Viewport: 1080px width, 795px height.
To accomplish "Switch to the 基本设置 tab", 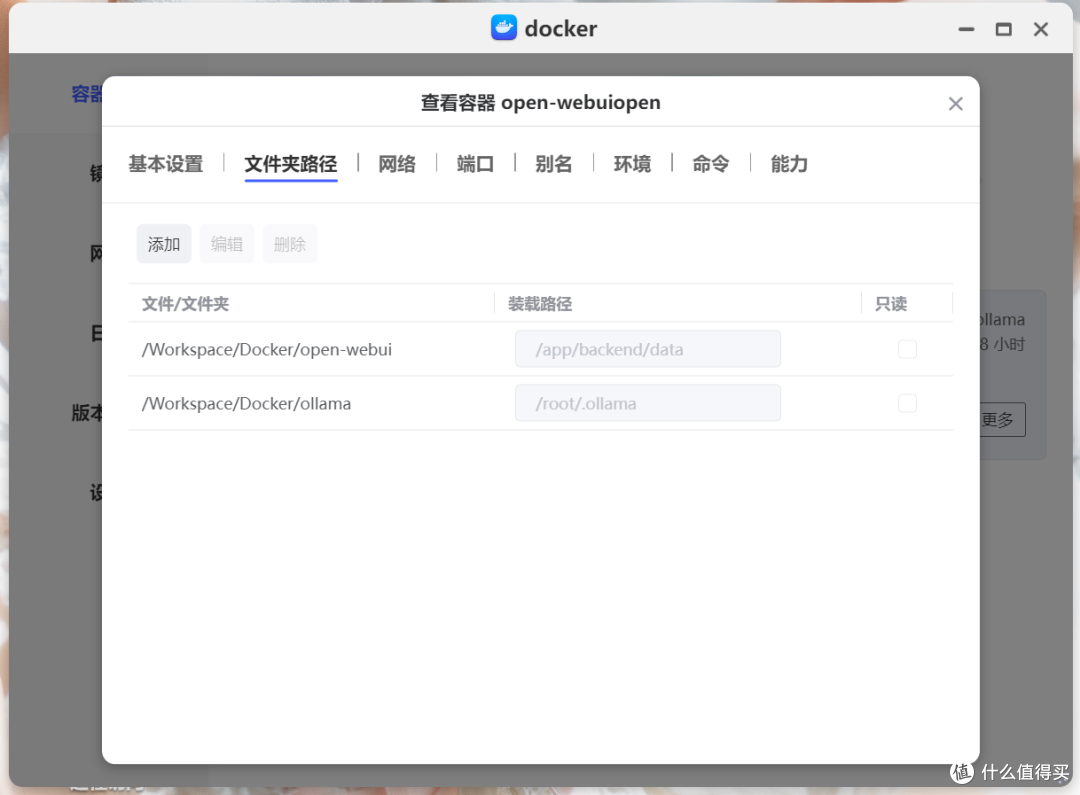I will [x=166, y=164].
